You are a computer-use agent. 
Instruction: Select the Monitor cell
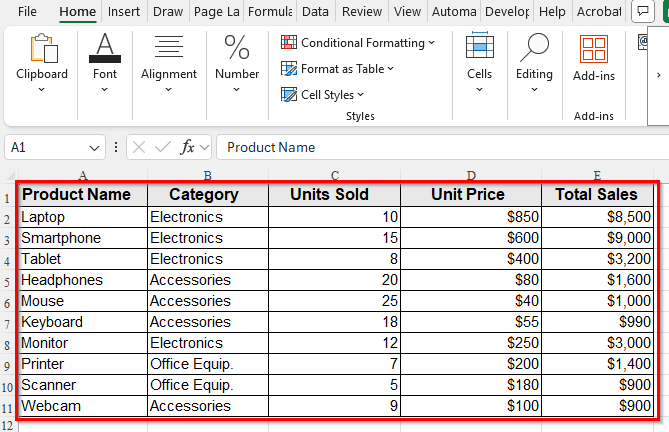(83, 343)
